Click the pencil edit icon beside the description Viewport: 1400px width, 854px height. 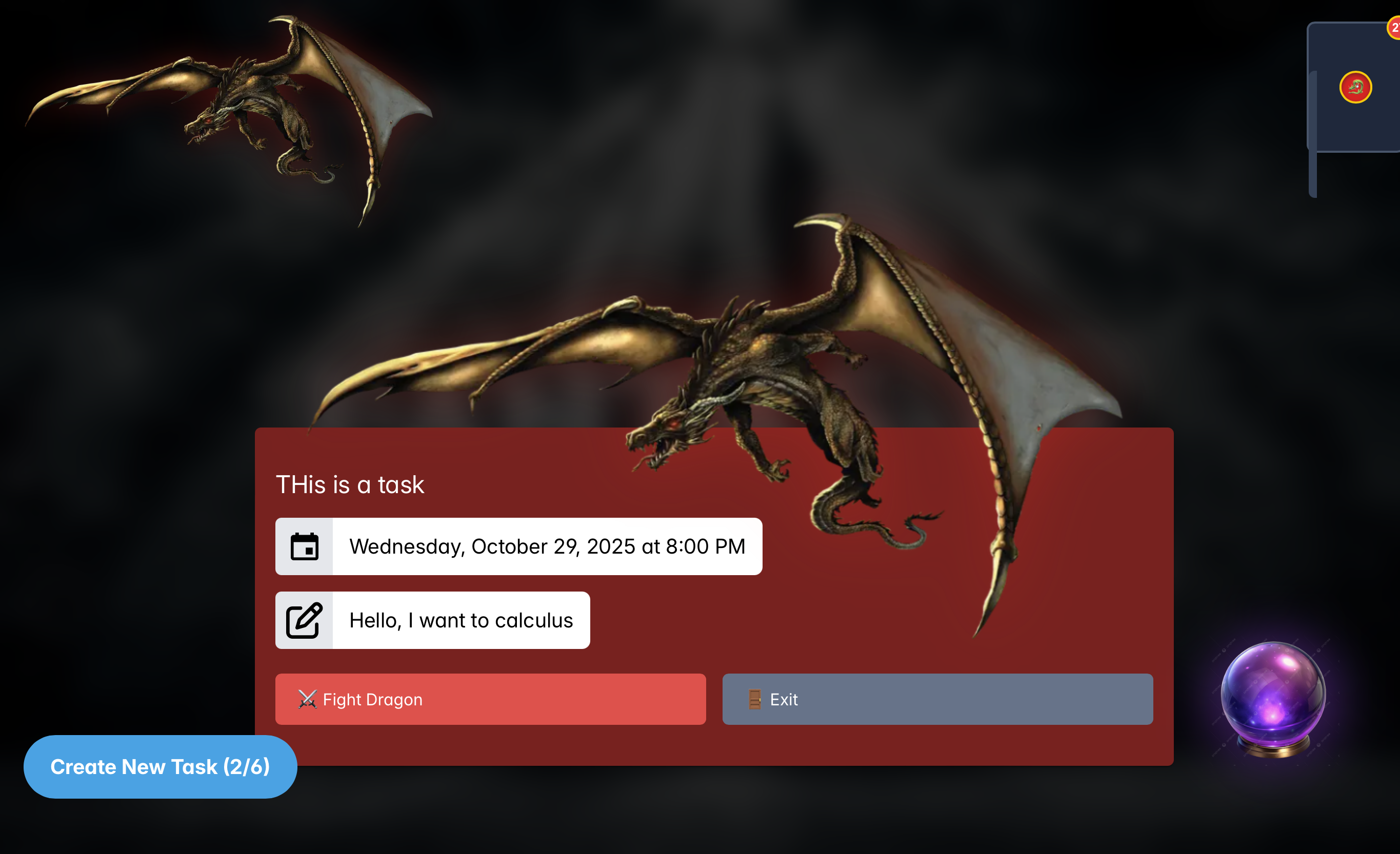[304, 621]
